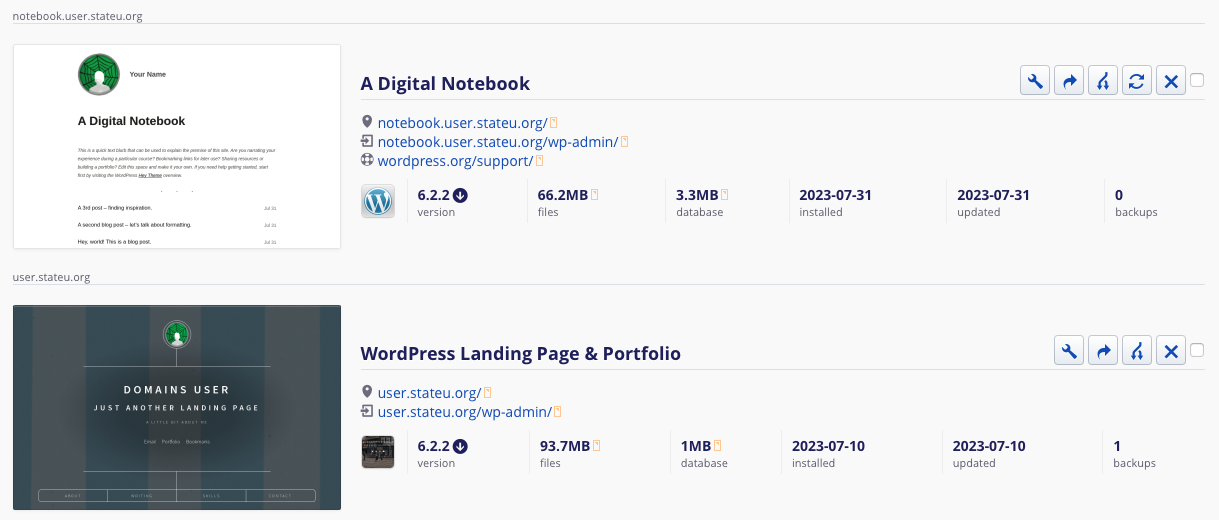Screen dimensions: 1219x520
Task: Click admin login icon beside notebook wp-admin link
Action: [367, 142]
